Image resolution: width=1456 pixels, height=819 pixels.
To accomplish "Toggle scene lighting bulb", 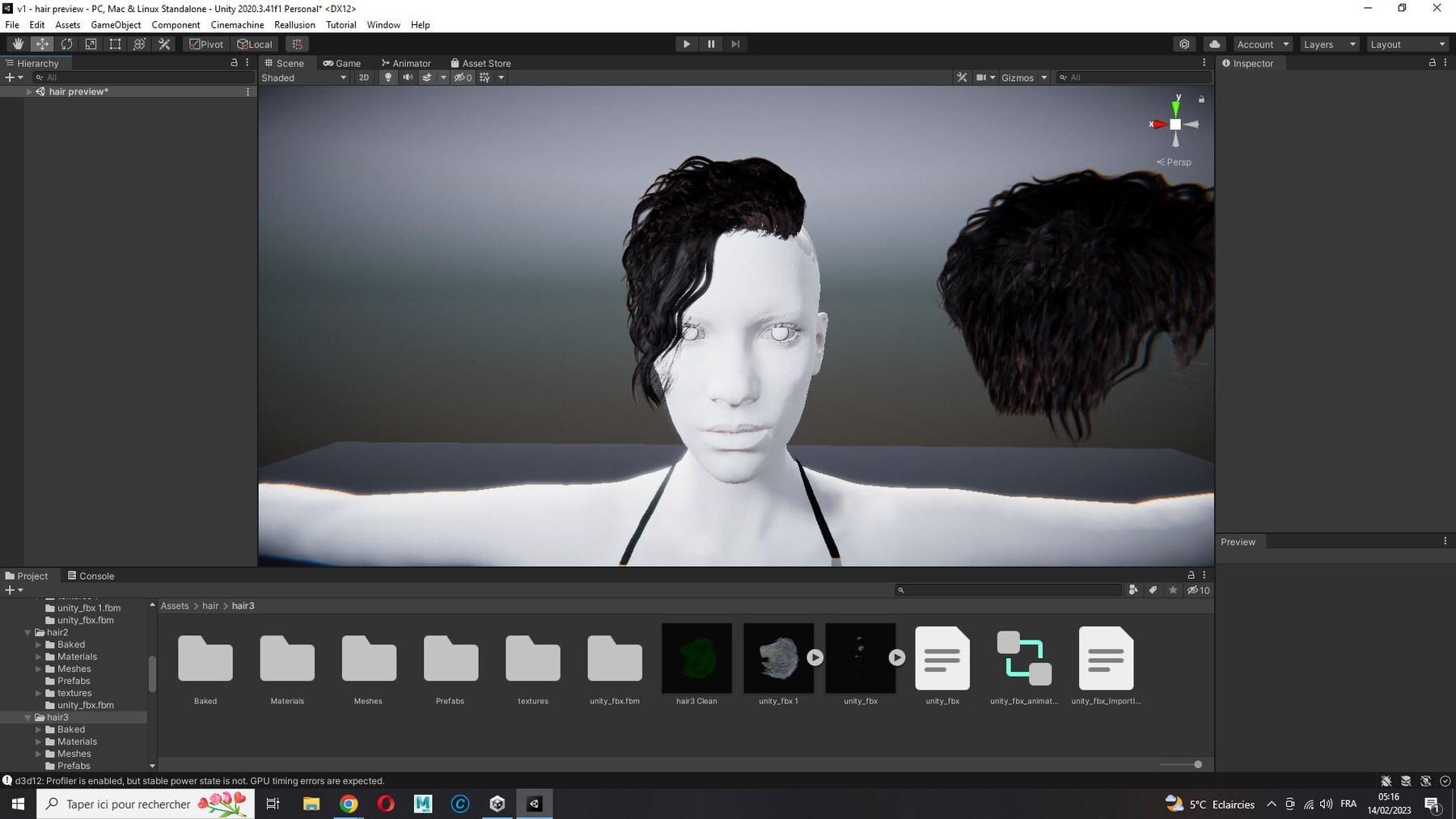I will [x=388, y=78].
